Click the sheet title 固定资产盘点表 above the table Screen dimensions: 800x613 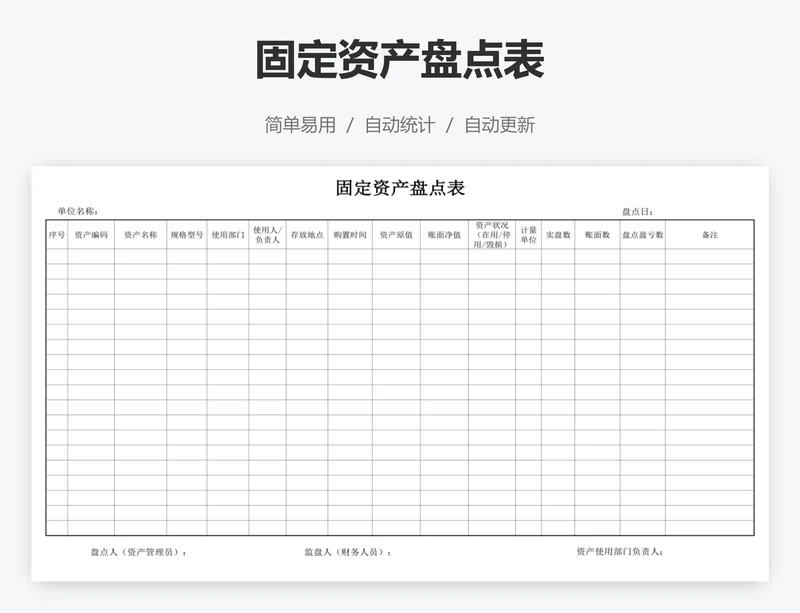[400, 188]
